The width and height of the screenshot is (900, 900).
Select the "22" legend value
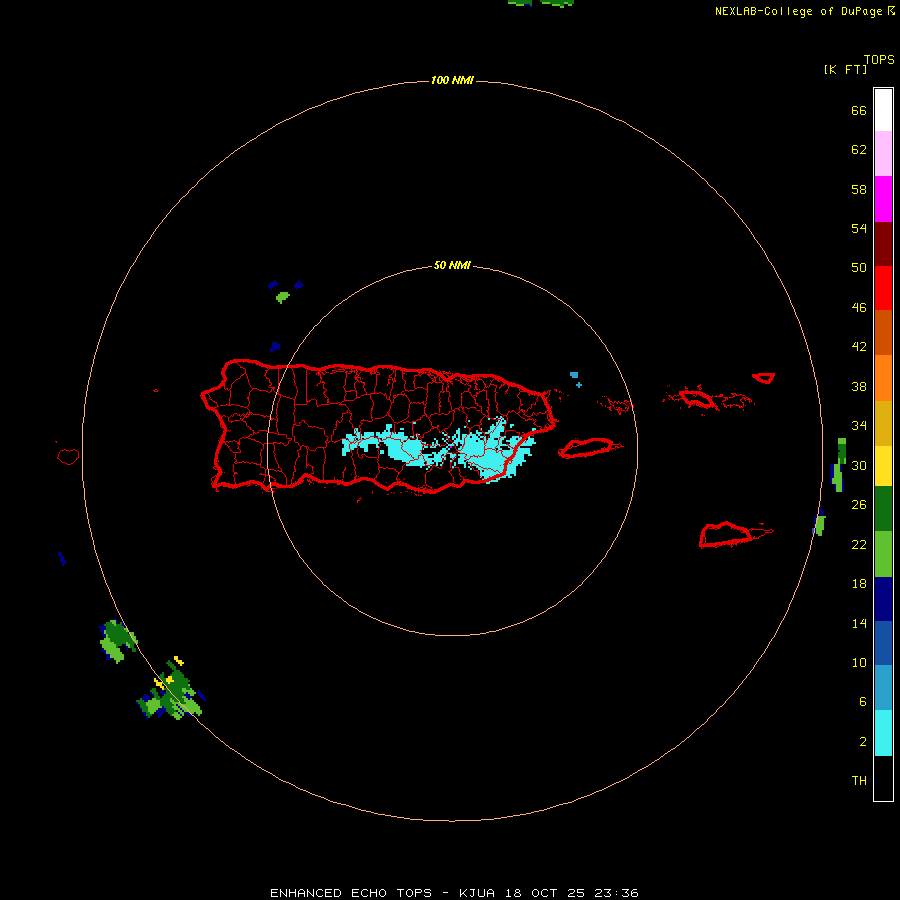pyautogui.click(x=859, y=544)
